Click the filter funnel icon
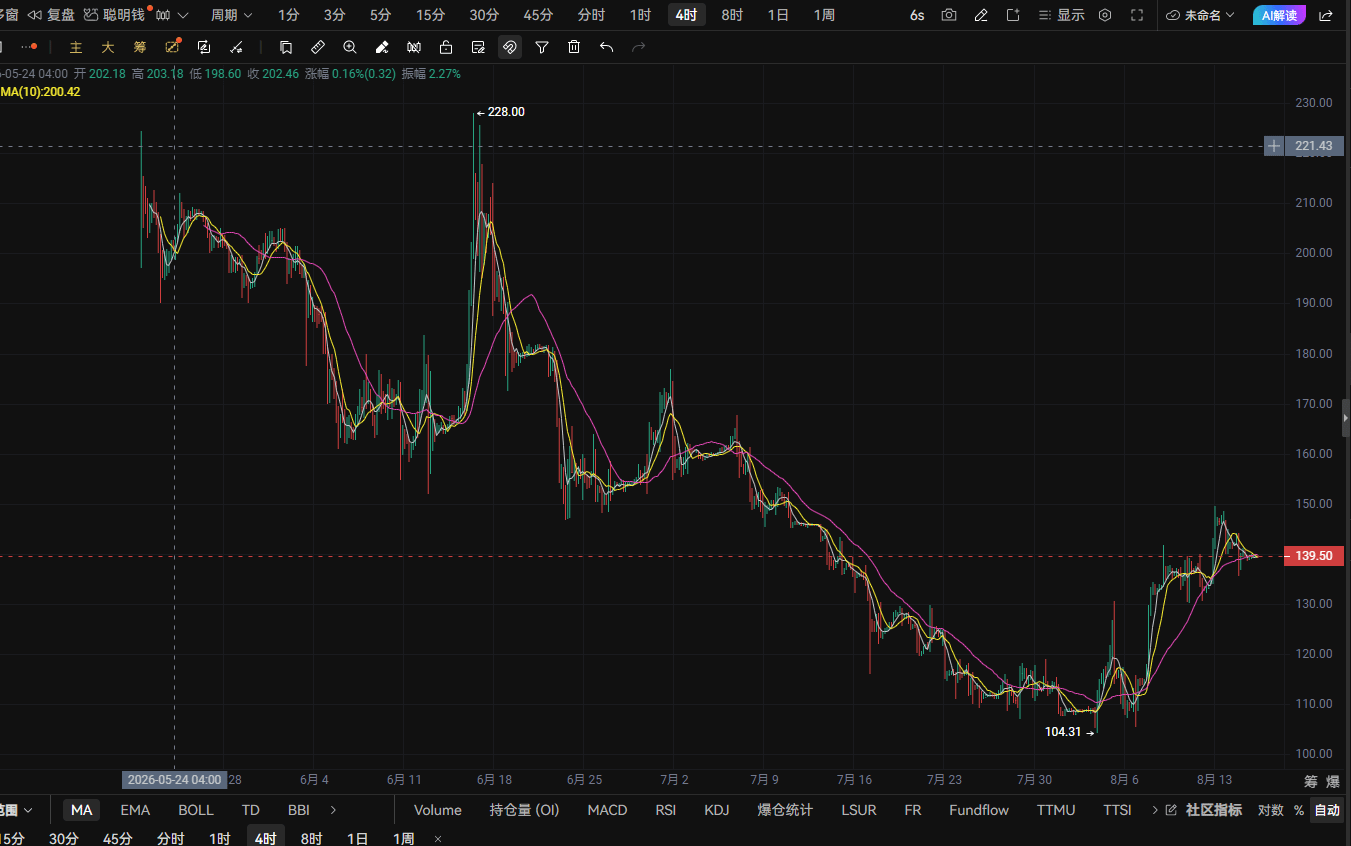This screenshot has width=1351, height=846. [542, 47]
